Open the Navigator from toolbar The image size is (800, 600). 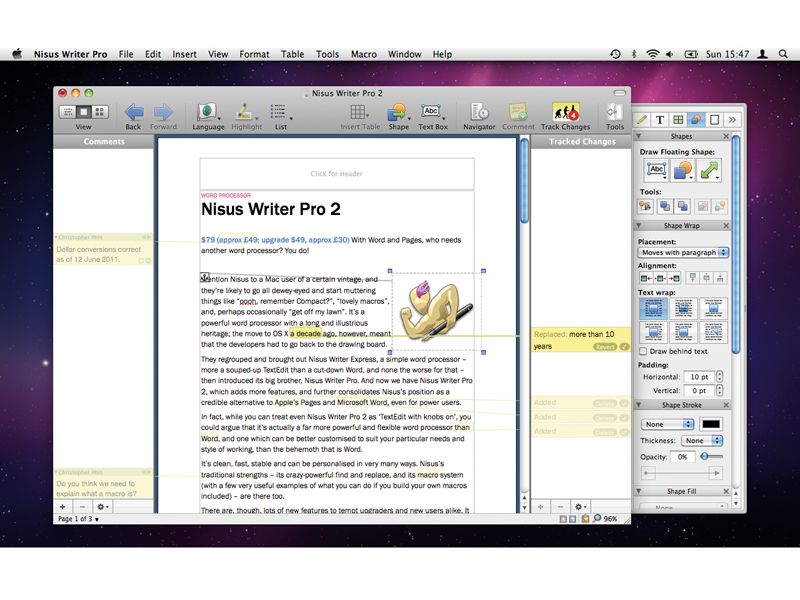pyautogui.click(x=479, y=113)
